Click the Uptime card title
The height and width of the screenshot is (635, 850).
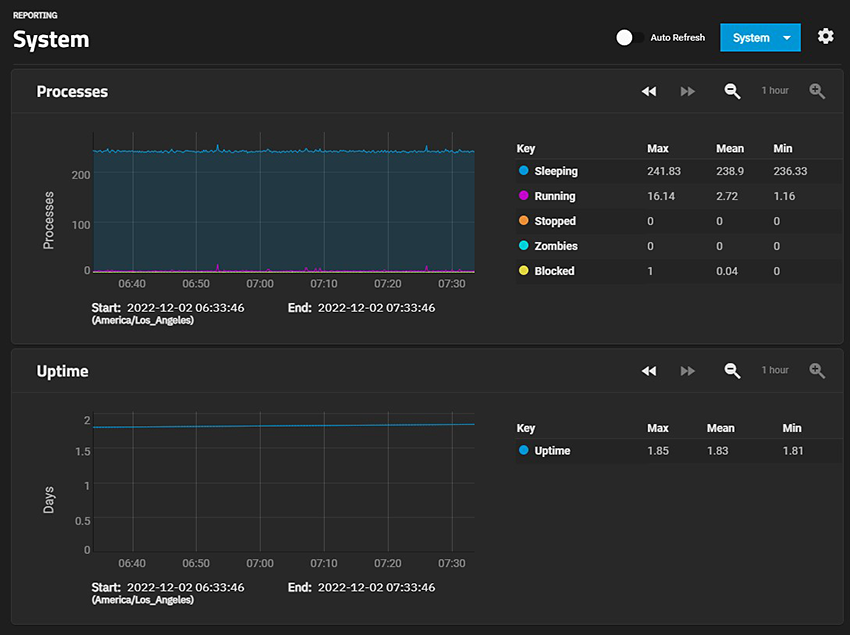pyautogui.click(x=62, y=371)
